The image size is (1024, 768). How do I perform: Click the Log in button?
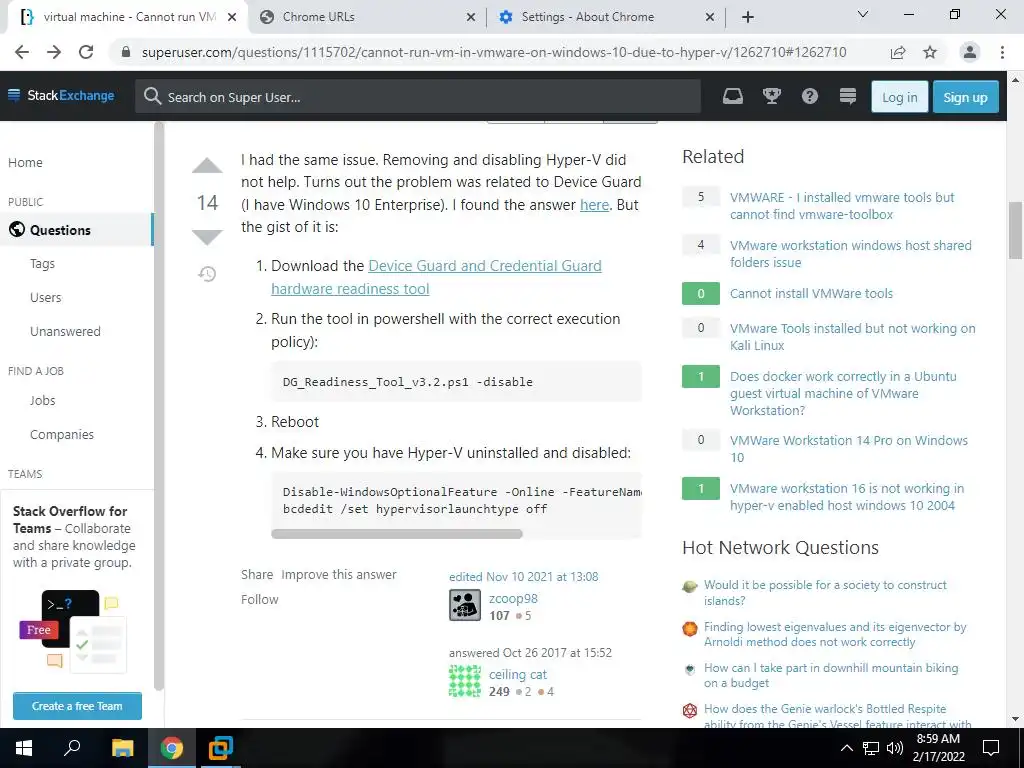pos(899,97)
